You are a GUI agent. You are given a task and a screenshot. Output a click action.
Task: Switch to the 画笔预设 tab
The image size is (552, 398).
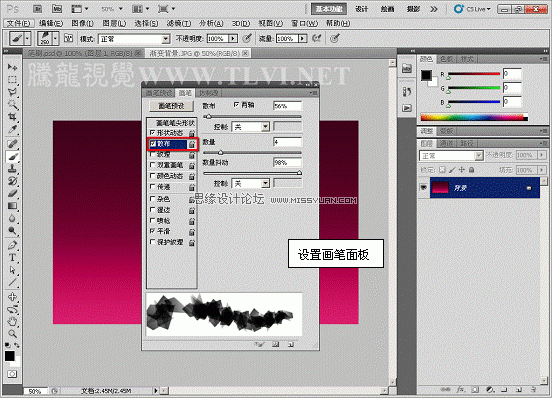click(x=158, y=93)
